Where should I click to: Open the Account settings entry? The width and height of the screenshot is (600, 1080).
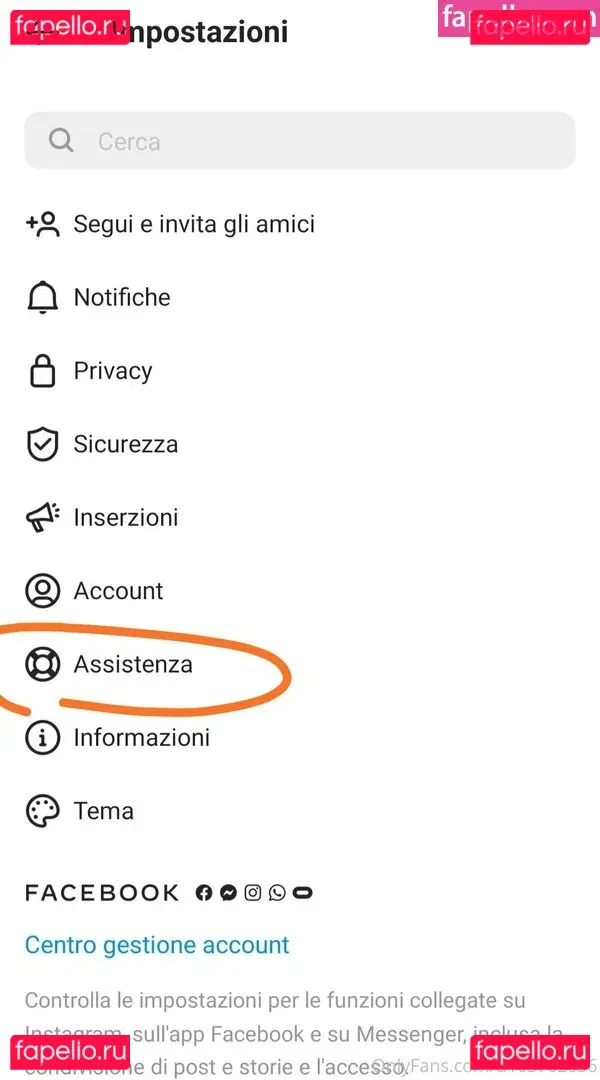117,591
